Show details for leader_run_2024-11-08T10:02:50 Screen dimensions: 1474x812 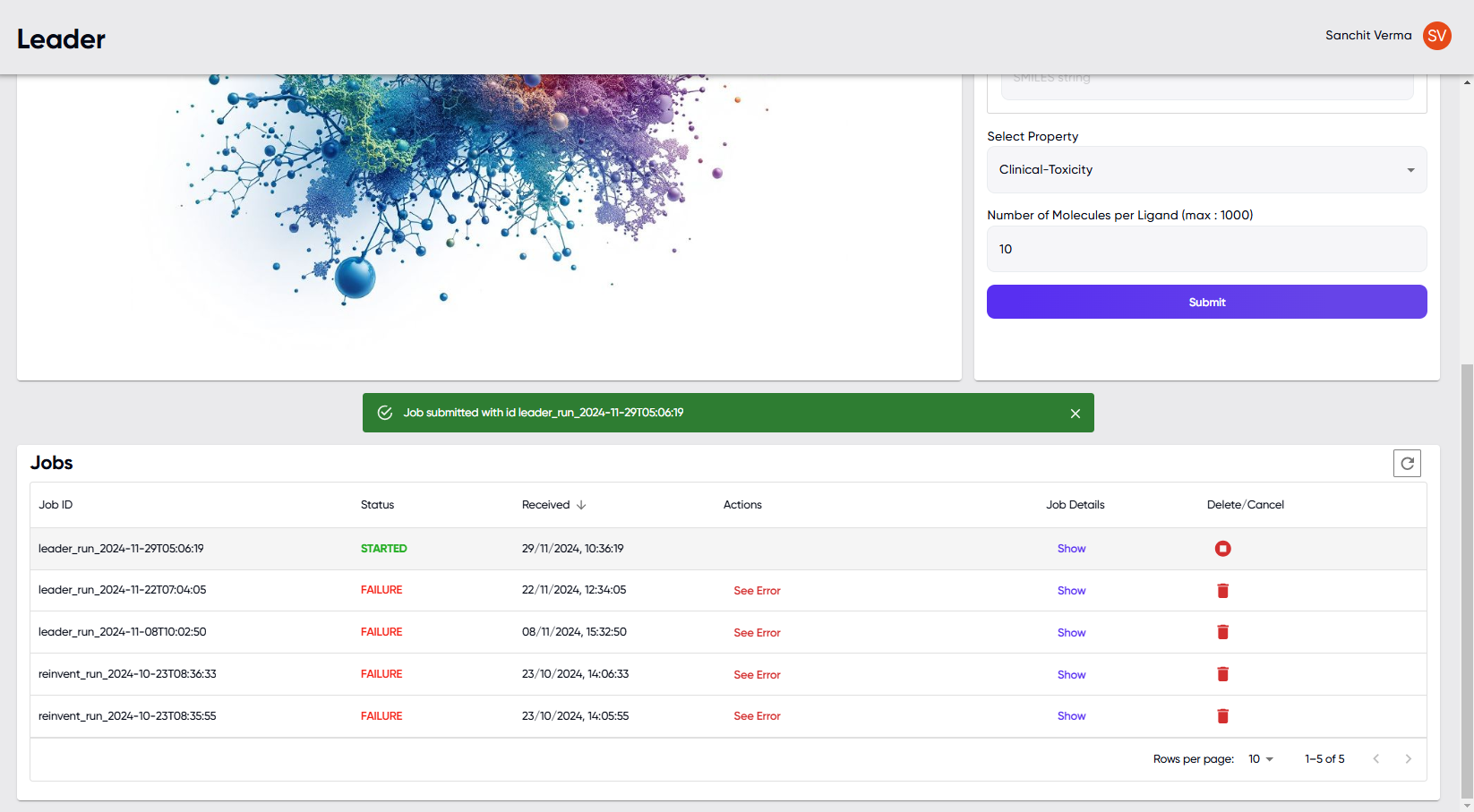point(1071,633)
